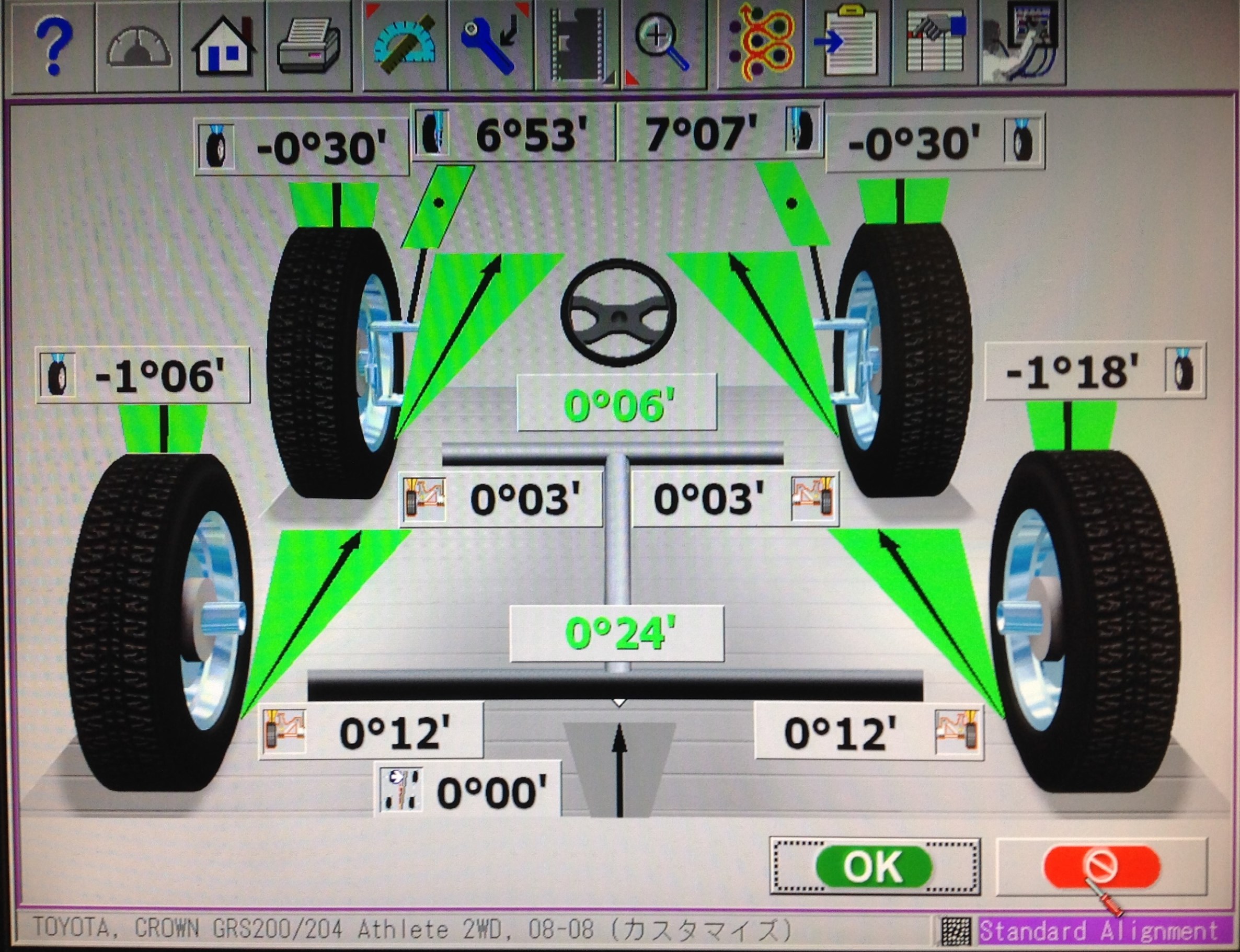Click the Standard Alignment status label
This screenshot has height=952, width=1240.
pos(1099,931)
